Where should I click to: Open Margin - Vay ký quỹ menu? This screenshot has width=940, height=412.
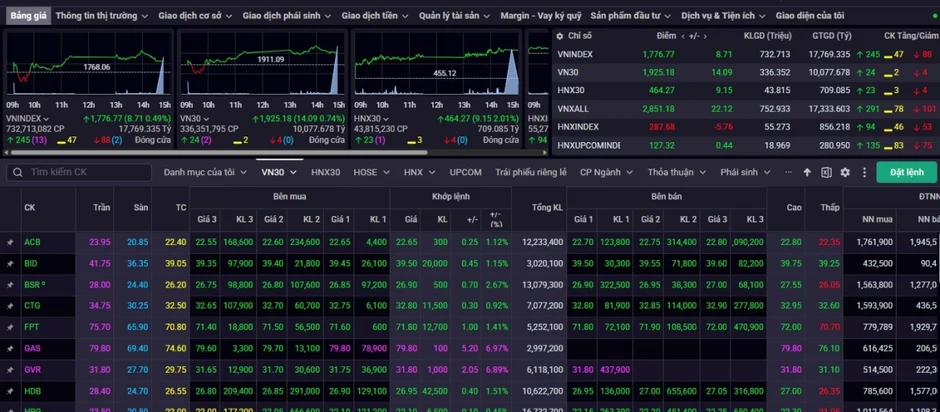[541, 16]
